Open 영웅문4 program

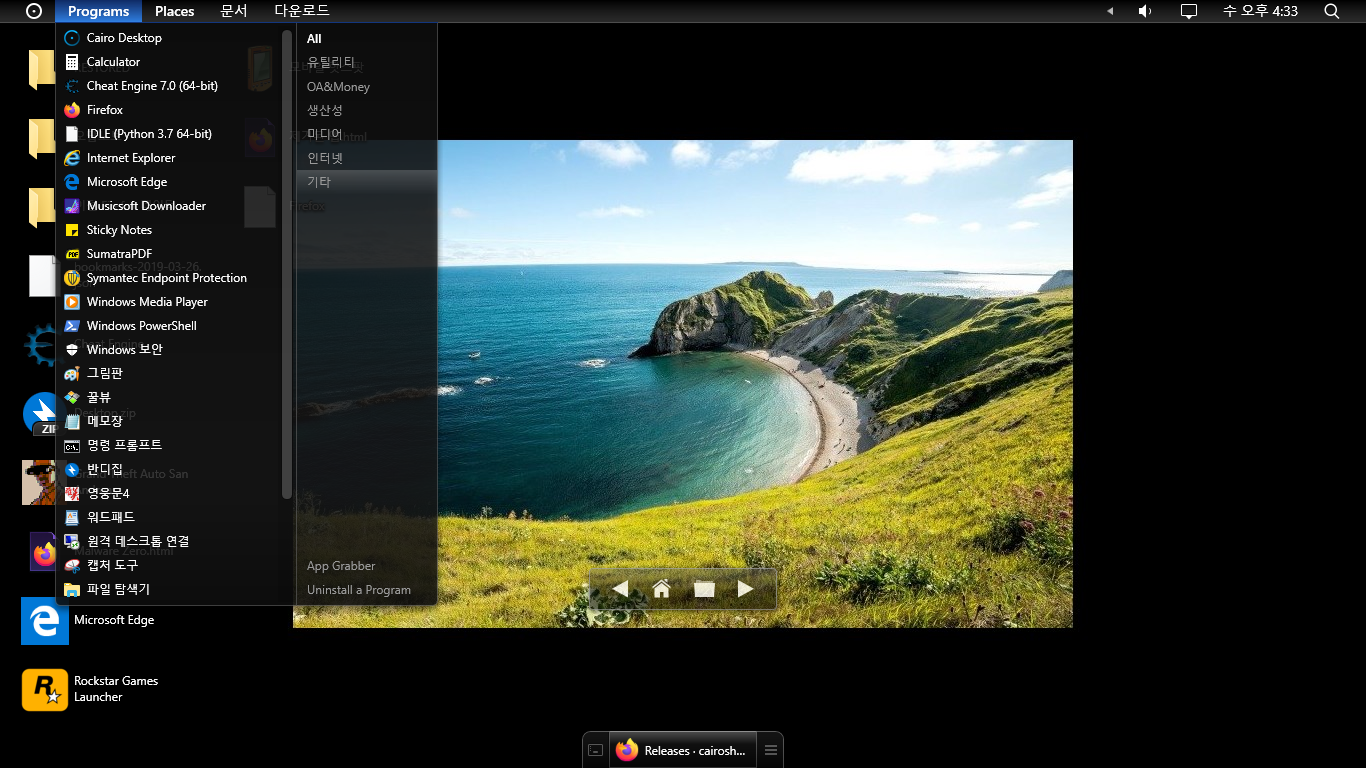pos(170,493)
